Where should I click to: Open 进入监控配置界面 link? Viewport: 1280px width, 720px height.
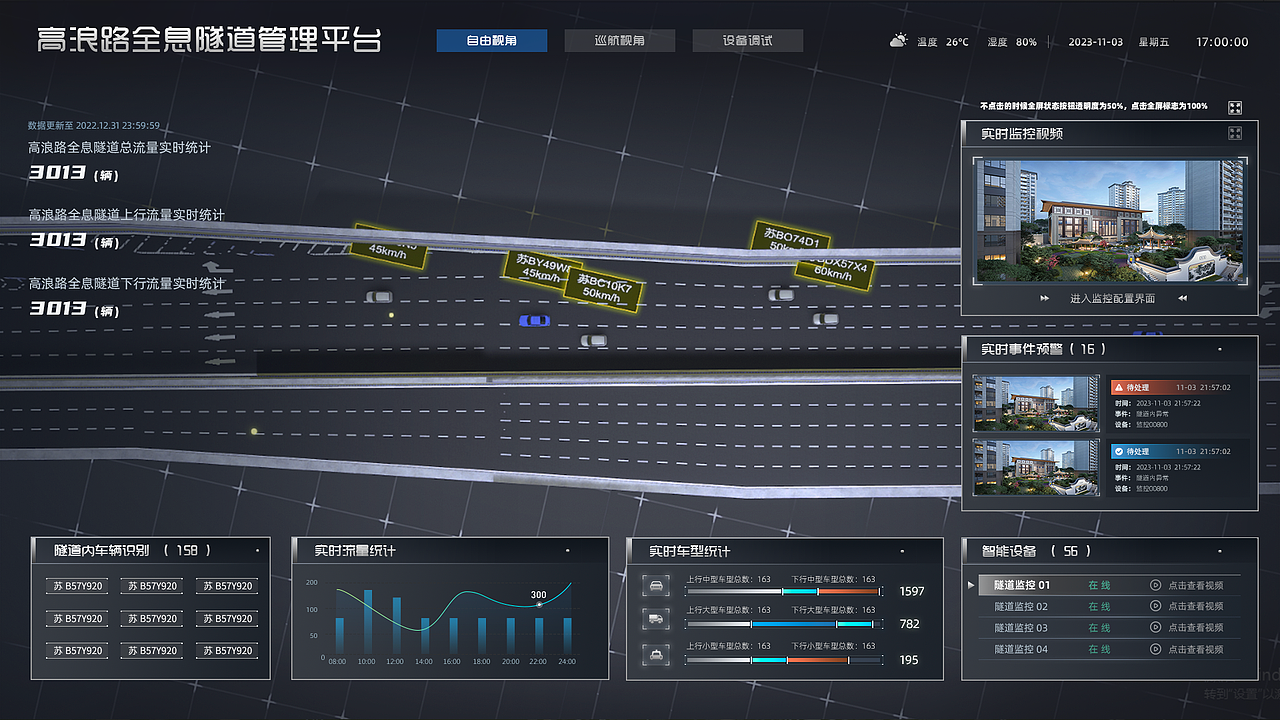[x=1112, y=298]
